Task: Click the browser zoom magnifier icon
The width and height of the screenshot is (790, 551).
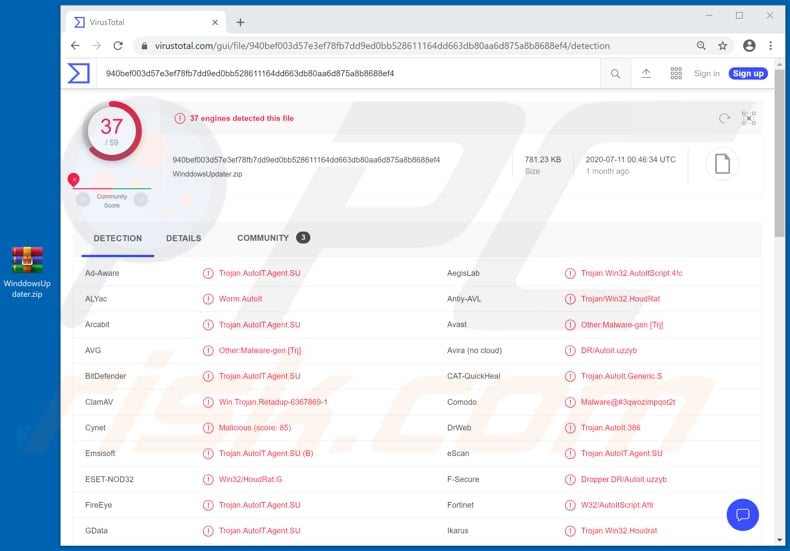Action: (701, 46)
